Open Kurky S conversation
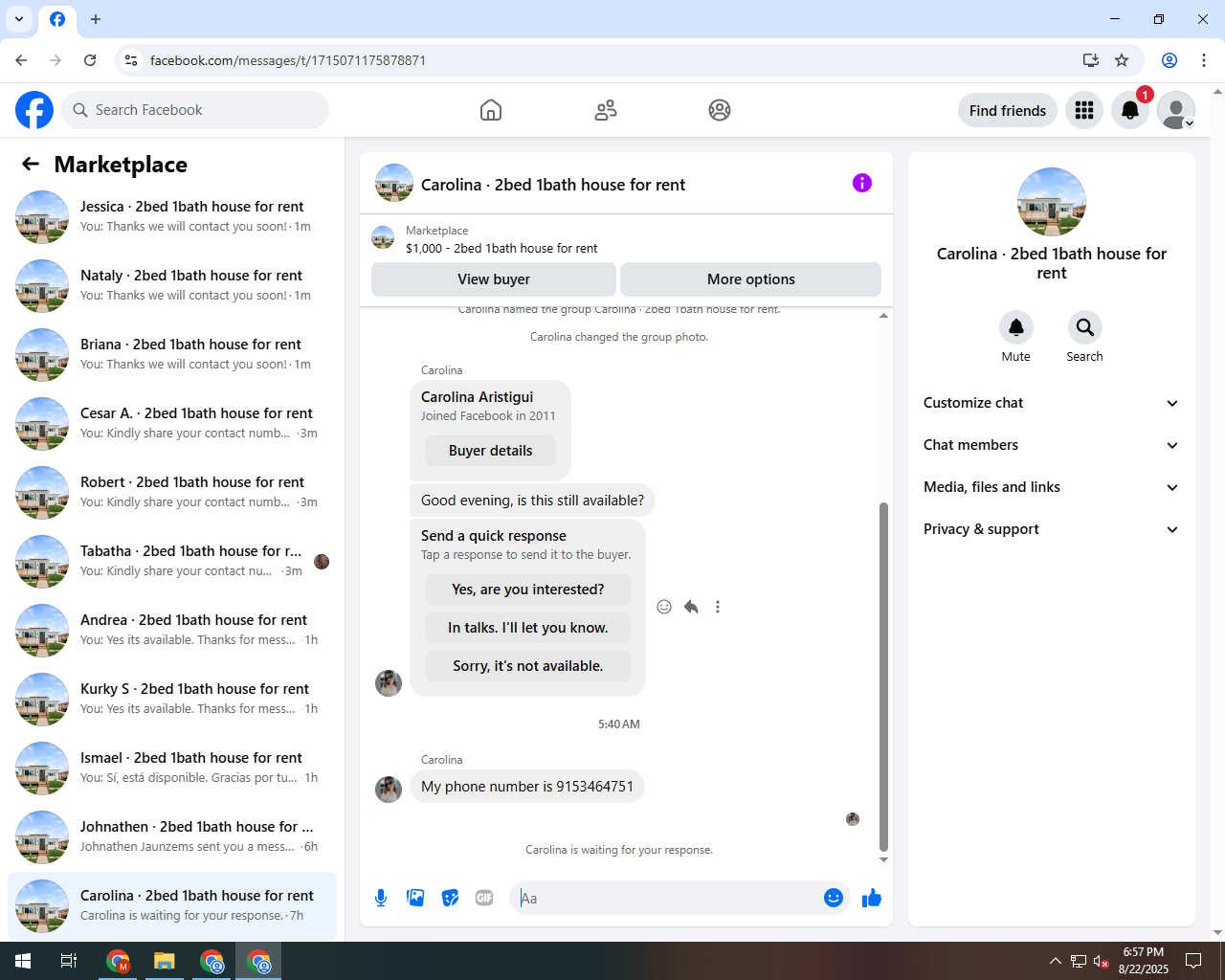1225x980 pixels. pos(172,699)
